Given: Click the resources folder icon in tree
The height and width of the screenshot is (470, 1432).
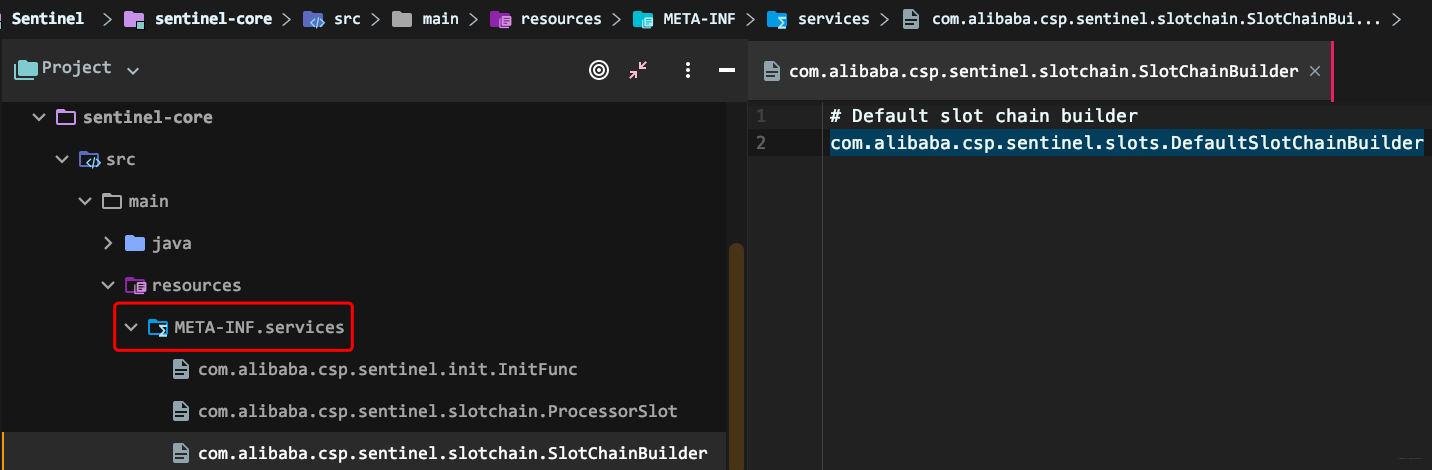Looking at the screenshot, I should (x=135, y=285).
